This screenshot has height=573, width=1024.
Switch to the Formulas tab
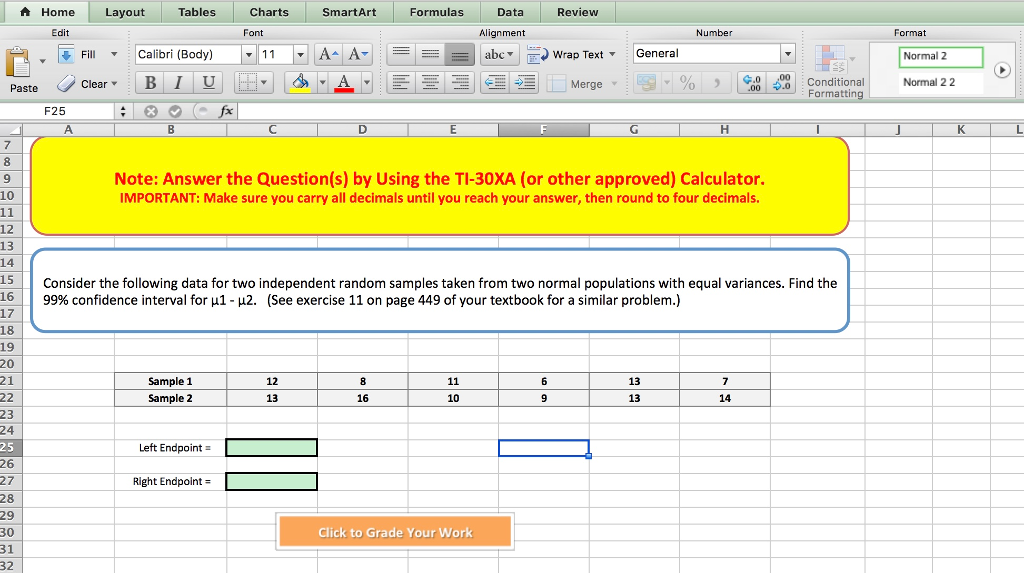[x=436, y=12]
